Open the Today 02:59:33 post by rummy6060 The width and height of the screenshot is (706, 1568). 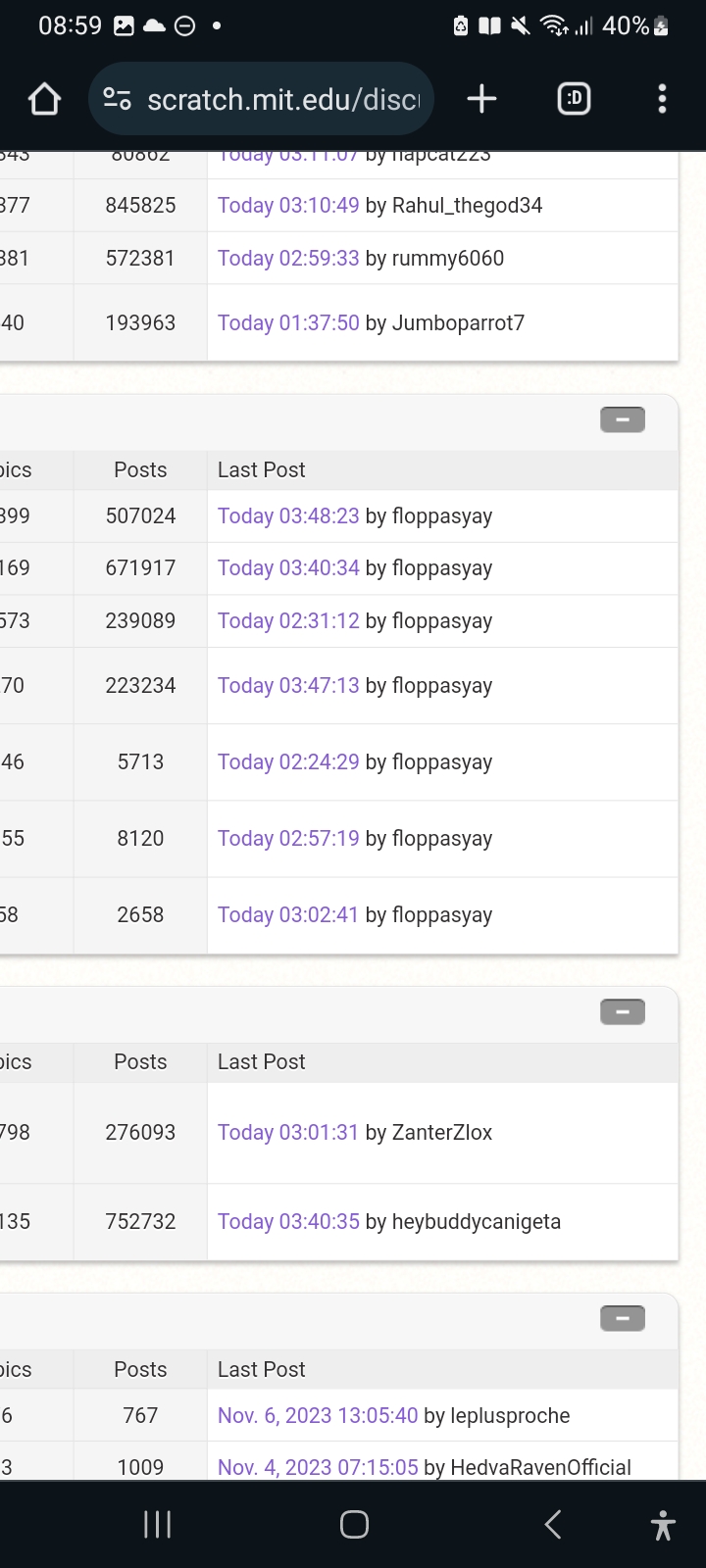point(288,259)
